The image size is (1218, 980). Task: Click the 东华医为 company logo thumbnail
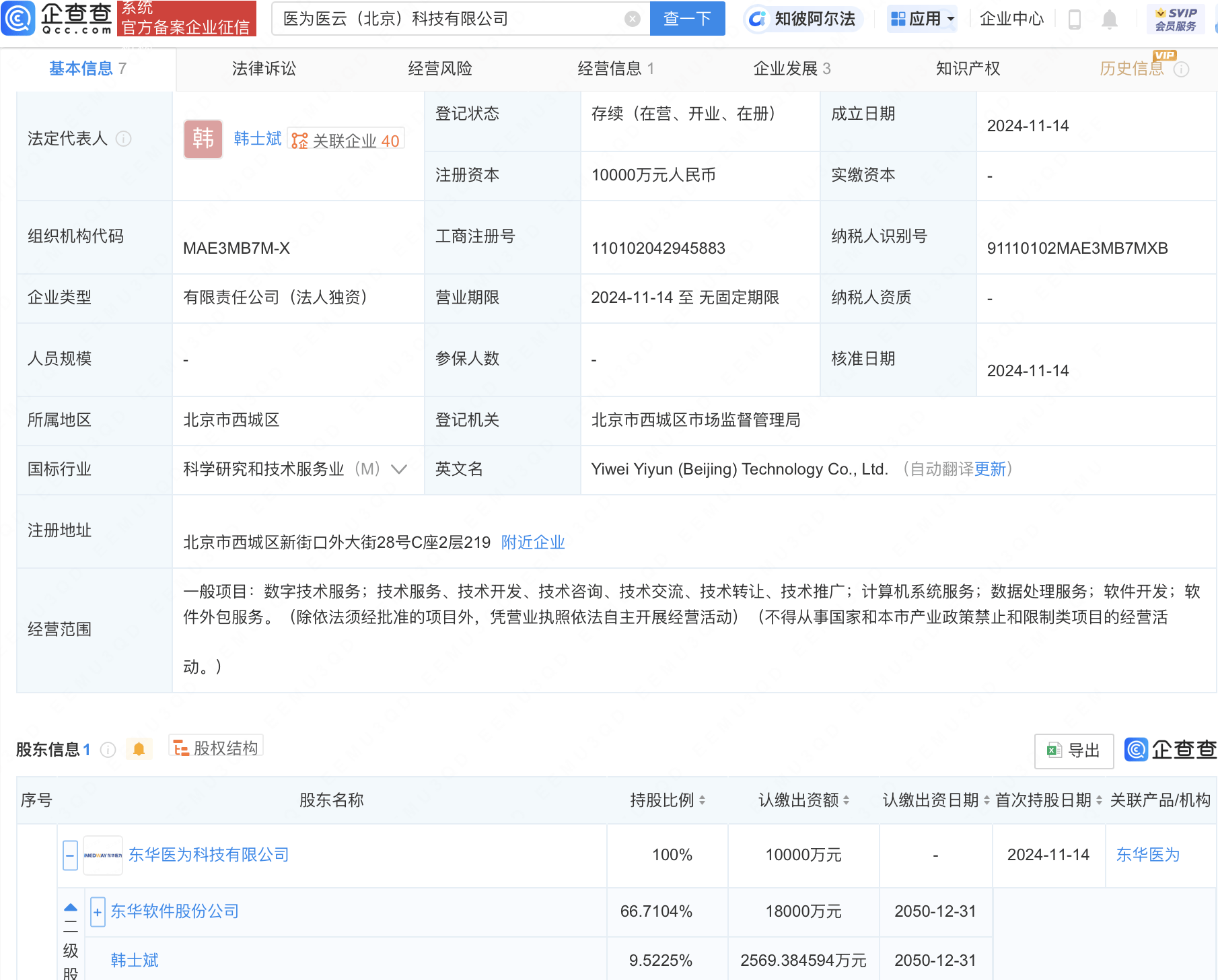click(103, 855)
